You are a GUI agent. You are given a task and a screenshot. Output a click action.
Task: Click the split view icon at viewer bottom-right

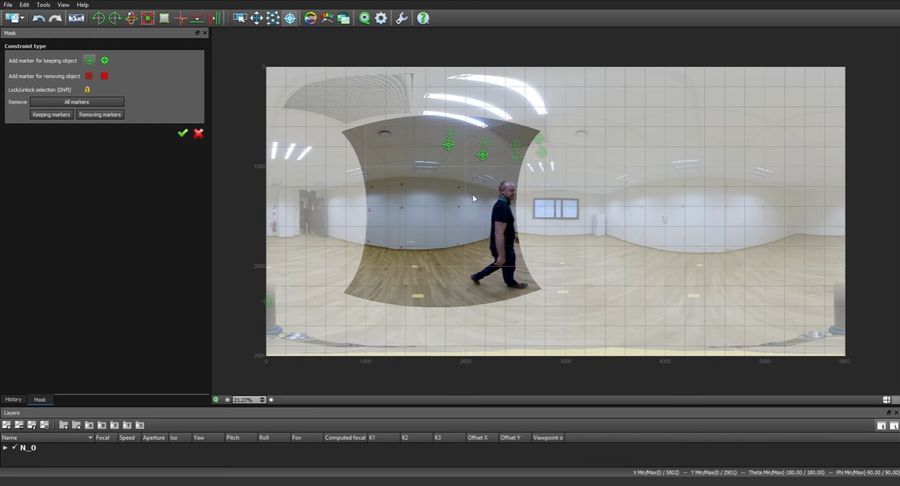(887, 400)
